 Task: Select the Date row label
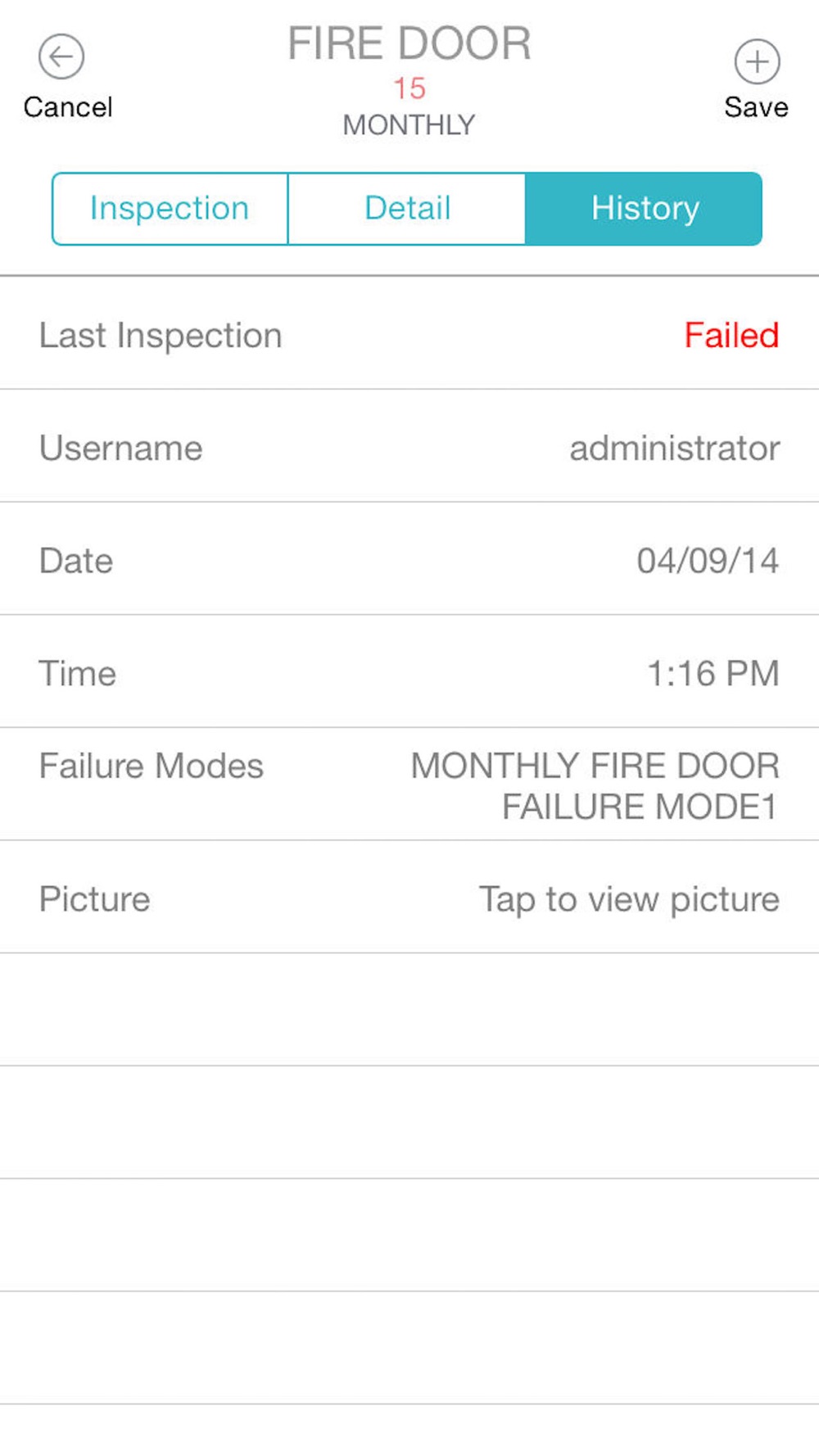point(76,561)
